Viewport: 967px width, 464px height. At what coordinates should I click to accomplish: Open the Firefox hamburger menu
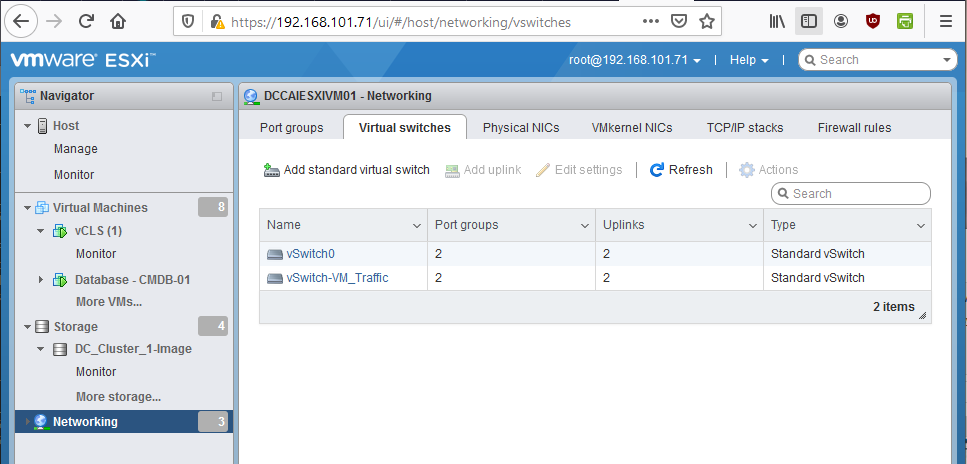(945, 22)
